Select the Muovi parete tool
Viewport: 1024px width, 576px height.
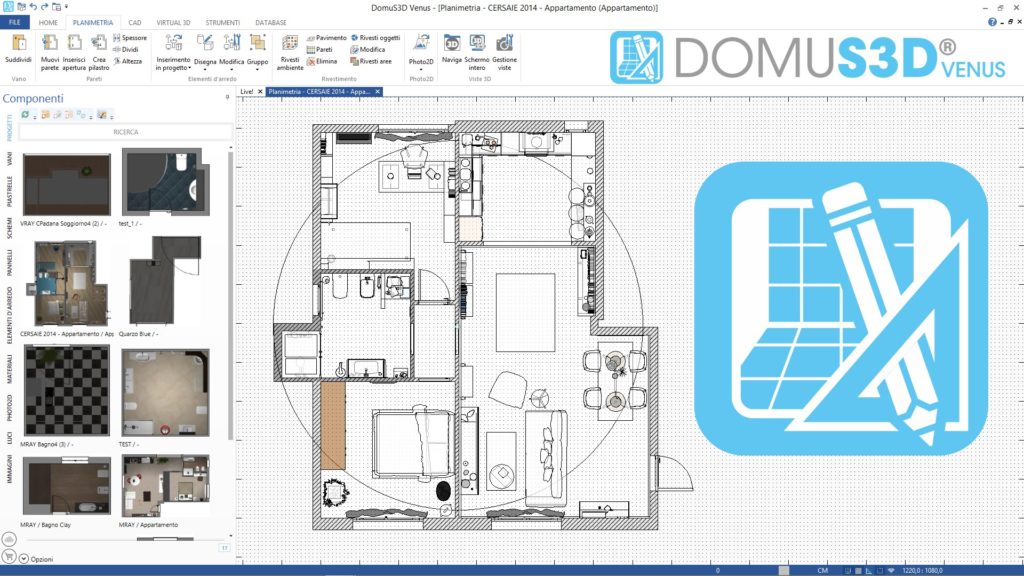[50, 52]
